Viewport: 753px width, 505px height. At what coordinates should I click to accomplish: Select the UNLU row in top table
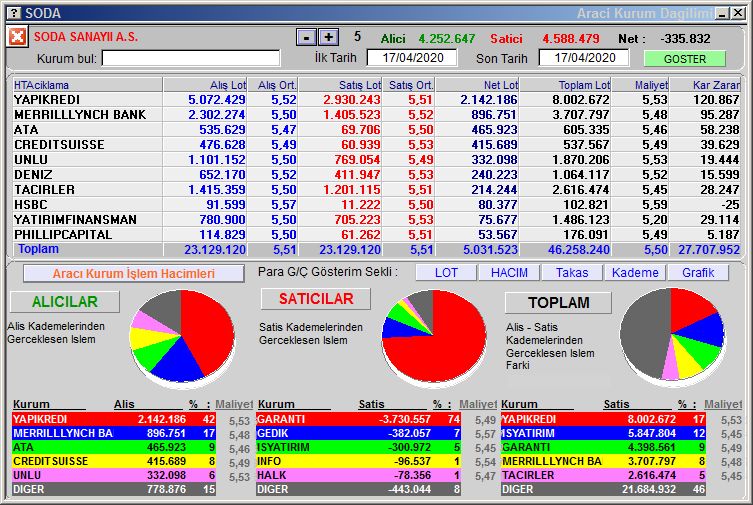(x=376, y=159)
